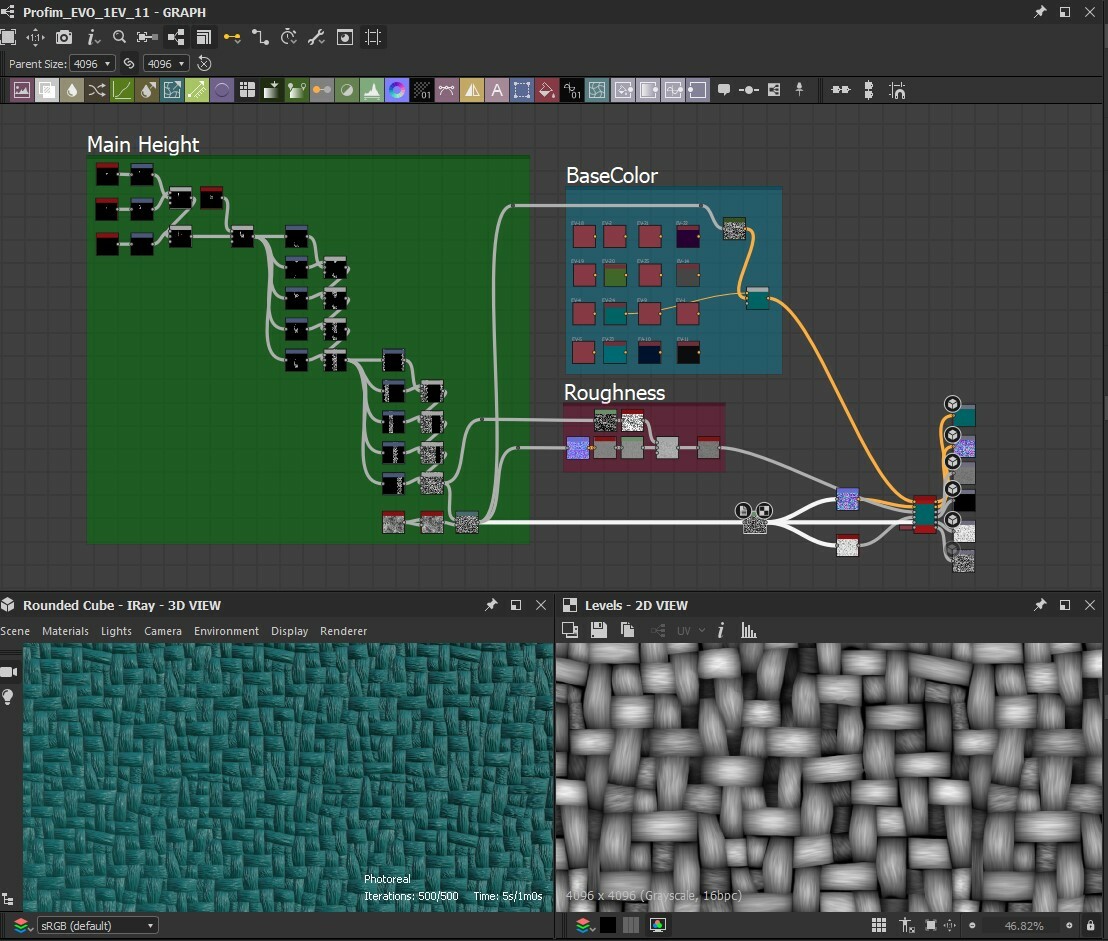Click the reset size button beside Parent Size
The width and height of the screenshot is (1108, 941).
click(x=203, y=63)
